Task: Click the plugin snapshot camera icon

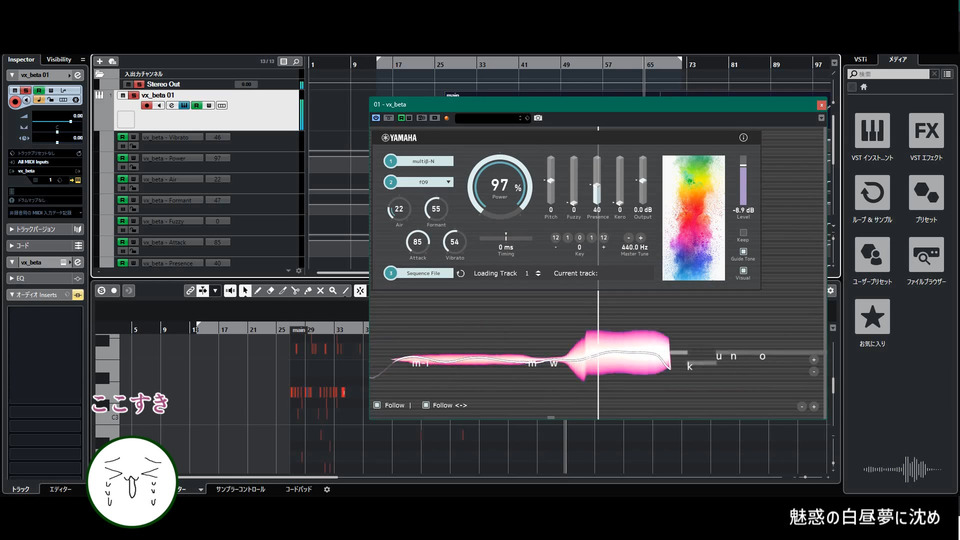Action: click(538, 118)
